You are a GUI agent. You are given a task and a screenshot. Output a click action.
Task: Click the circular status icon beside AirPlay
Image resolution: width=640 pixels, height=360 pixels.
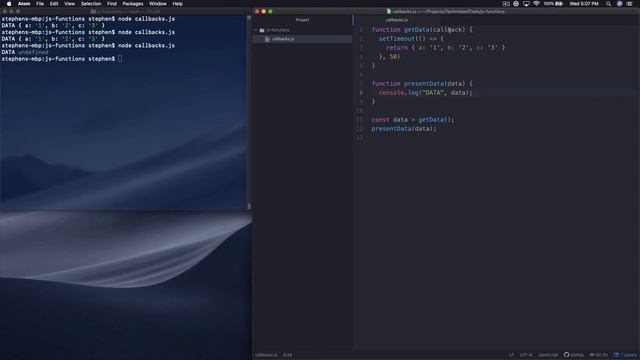pyautogui.click(x=516, y=4)
